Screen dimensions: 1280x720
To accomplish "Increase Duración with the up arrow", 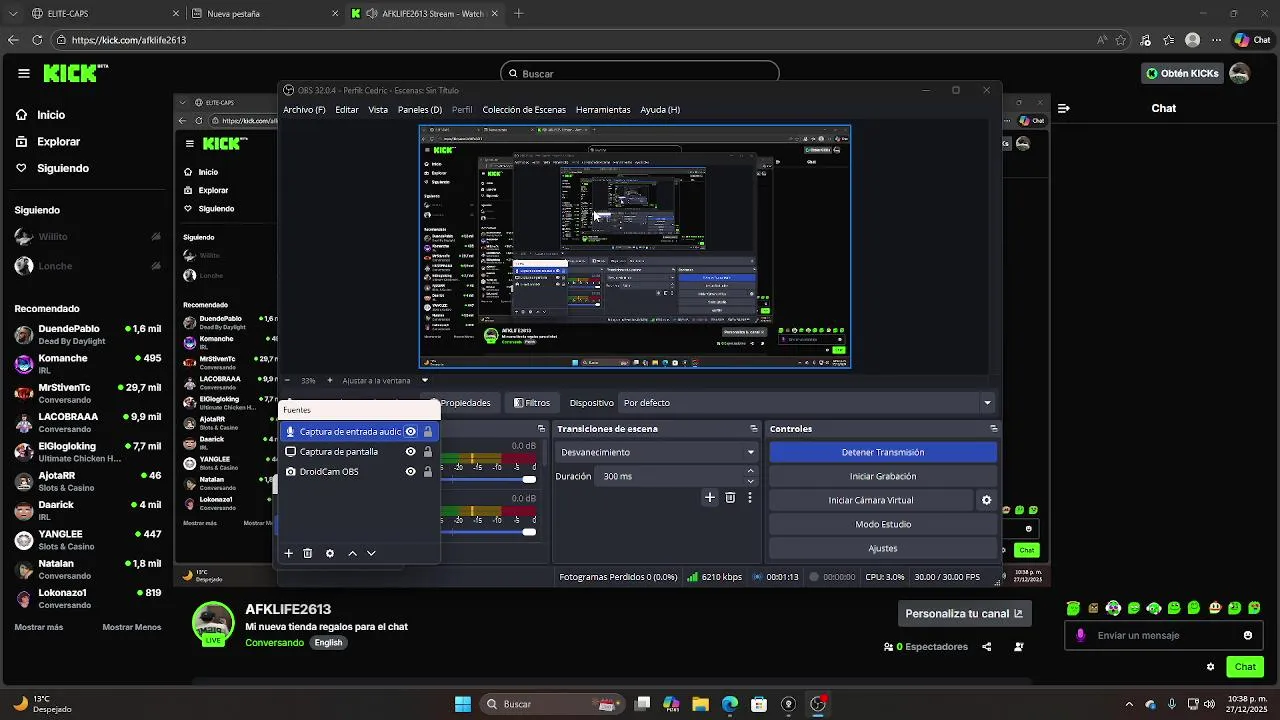I will coord(751,472).
